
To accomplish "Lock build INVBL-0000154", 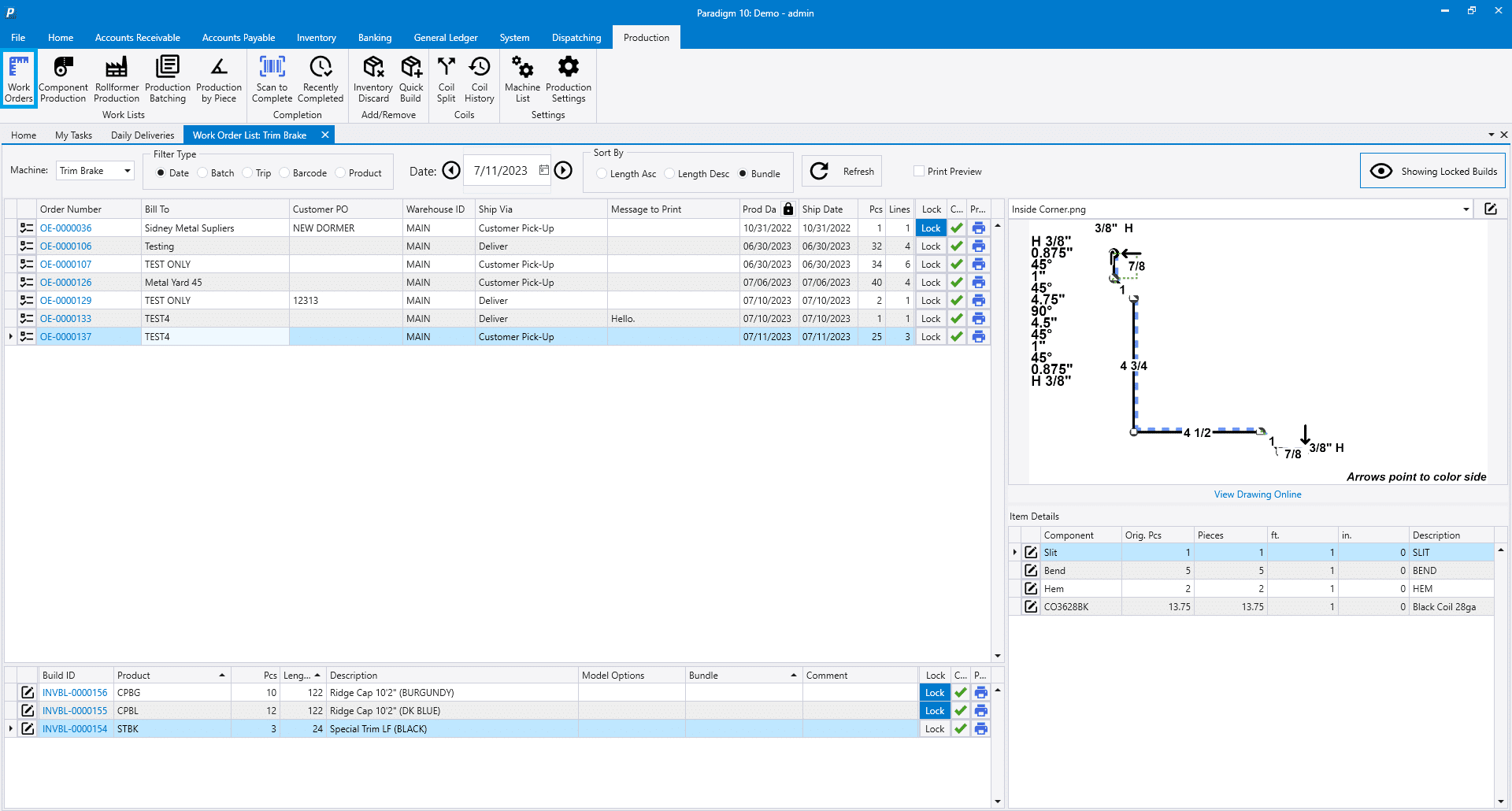I will click(935, 729).
